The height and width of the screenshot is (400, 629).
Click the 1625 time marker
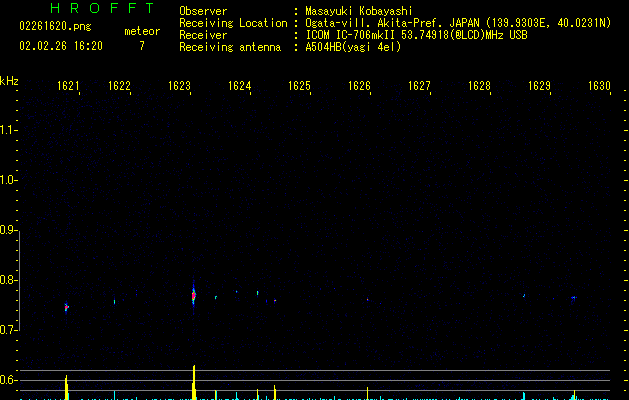299,86
